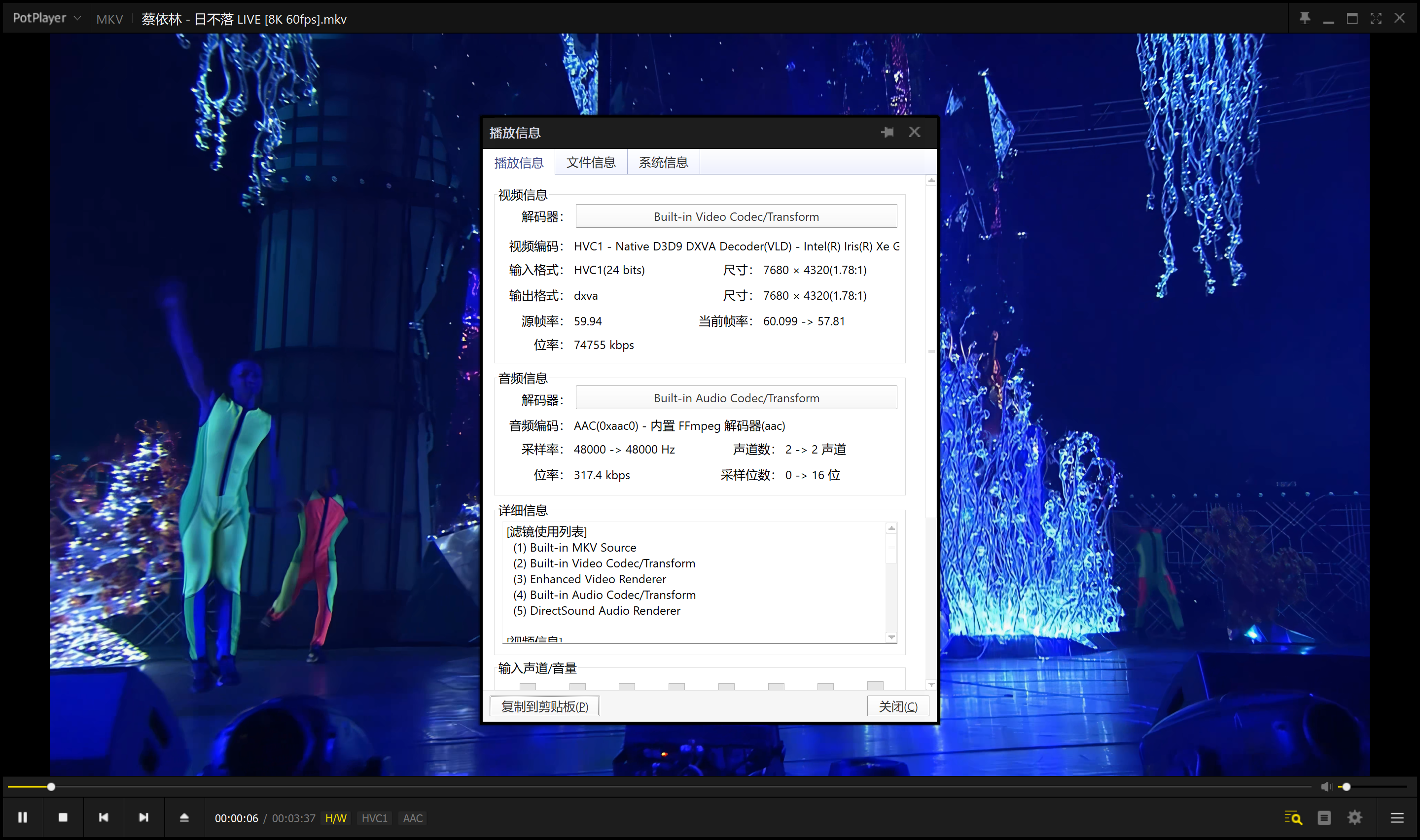Select the 播放信息 tab
This screenshot has width=1420, height=840.
tap(518, 163)
